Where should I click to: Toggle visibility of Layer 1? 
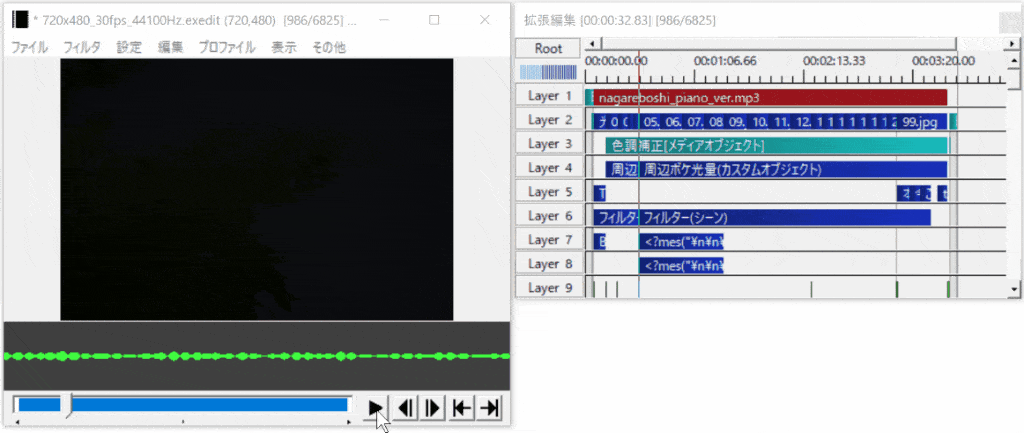[x=548, y=96]
